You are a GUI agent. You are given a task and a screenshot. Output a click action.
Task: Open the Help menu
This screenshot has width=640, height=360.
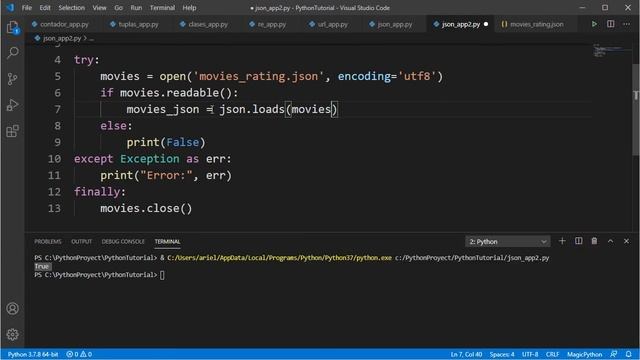[x=189, y=8]
